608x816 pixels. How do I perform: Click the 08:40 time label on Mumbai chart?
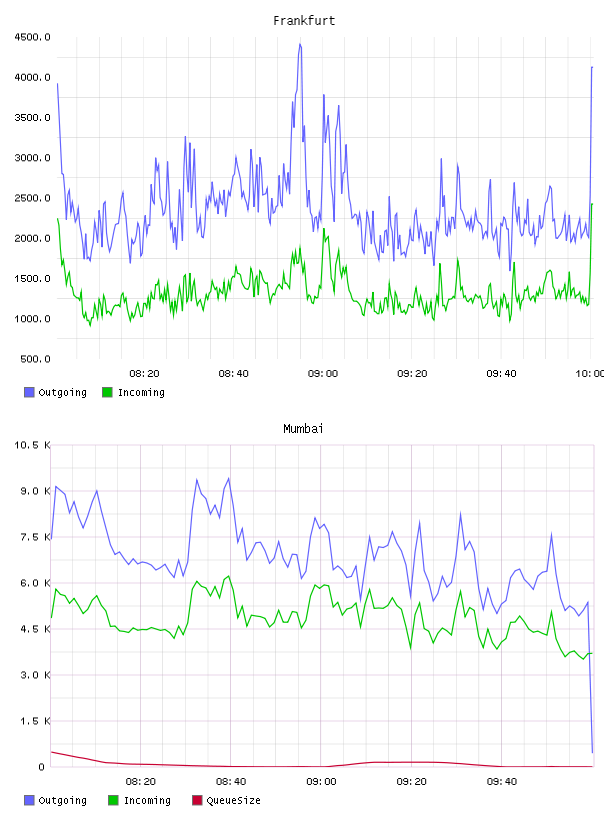click(231, 782)
